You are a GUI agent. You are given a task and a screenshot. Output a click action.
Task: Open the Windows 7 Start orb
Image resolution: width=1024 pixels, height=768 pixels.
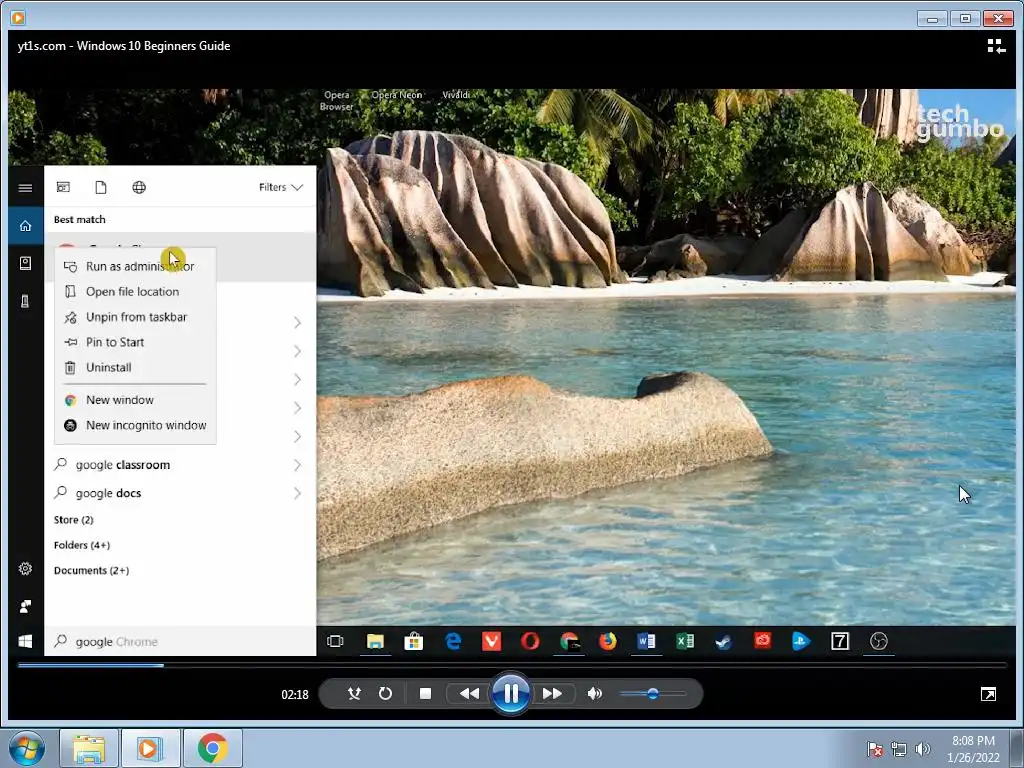click(27, 748)
